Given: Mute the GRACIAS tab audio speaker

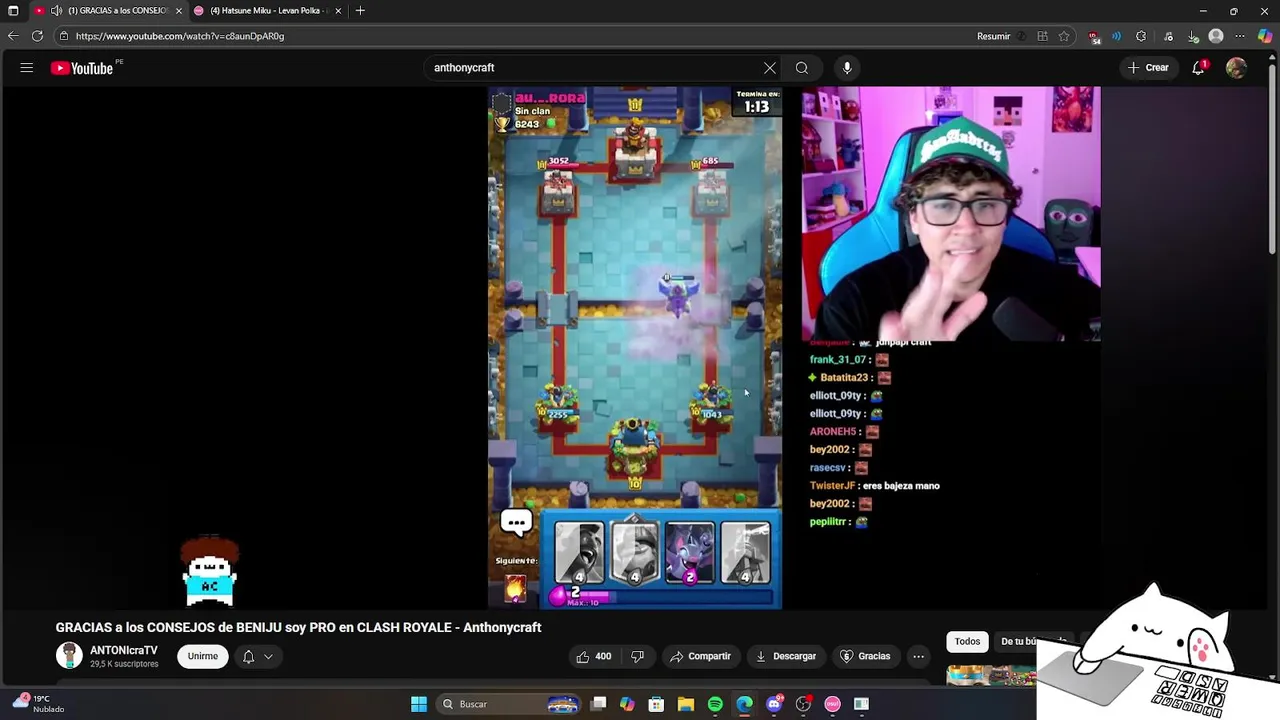Looking at the screenshot, I should click(x=56, y=10).
